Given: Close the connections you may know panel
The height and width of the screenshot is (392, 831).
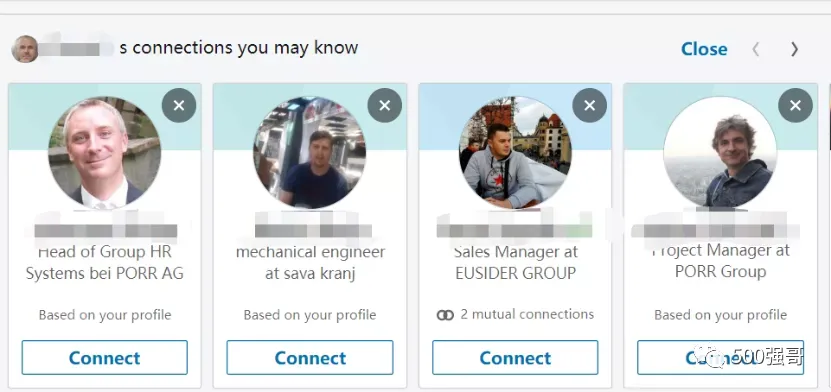Looking at the screenshot, I should pyautogui.click(x=704, y=49).
